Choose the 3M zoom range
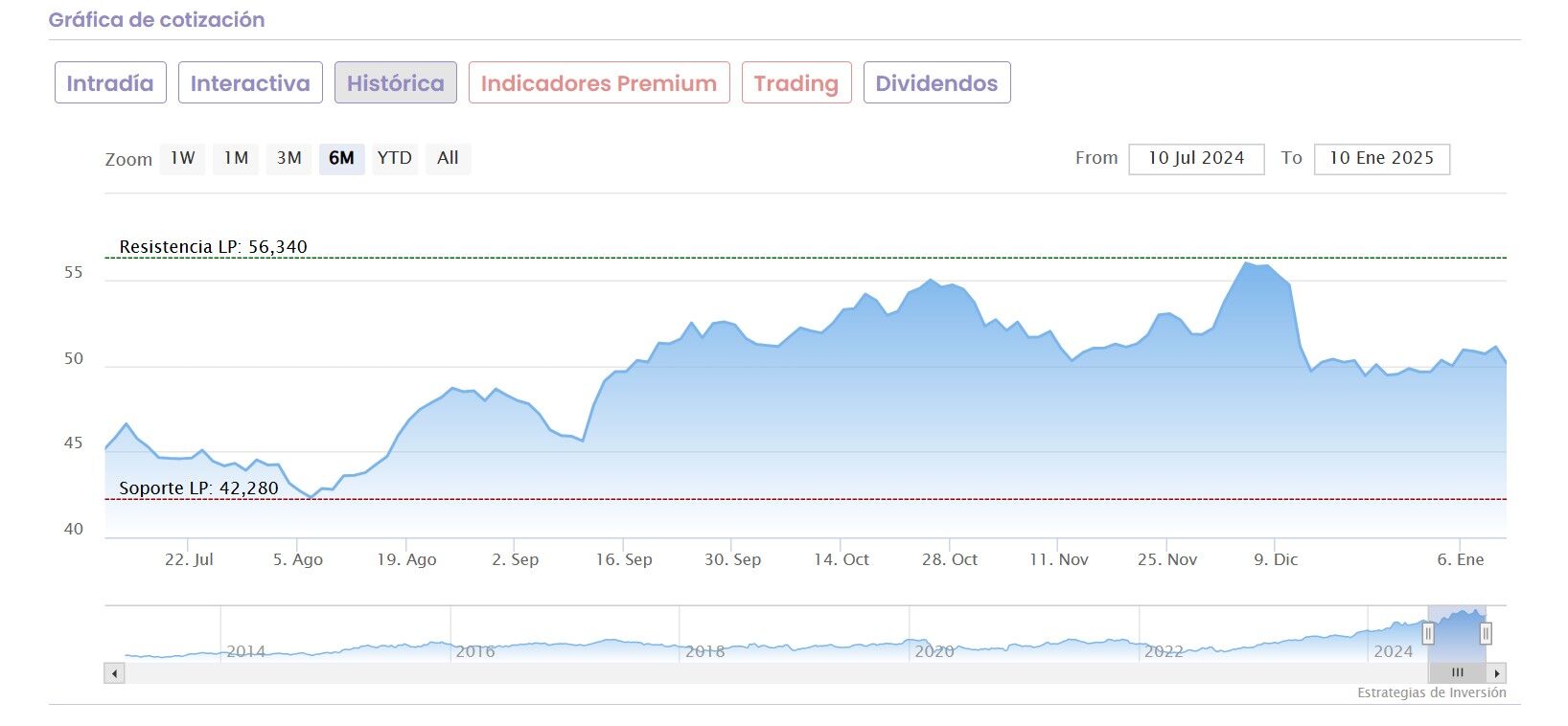Image resolution: width=1568 pixels, height=726 pixels. [289, 158]
